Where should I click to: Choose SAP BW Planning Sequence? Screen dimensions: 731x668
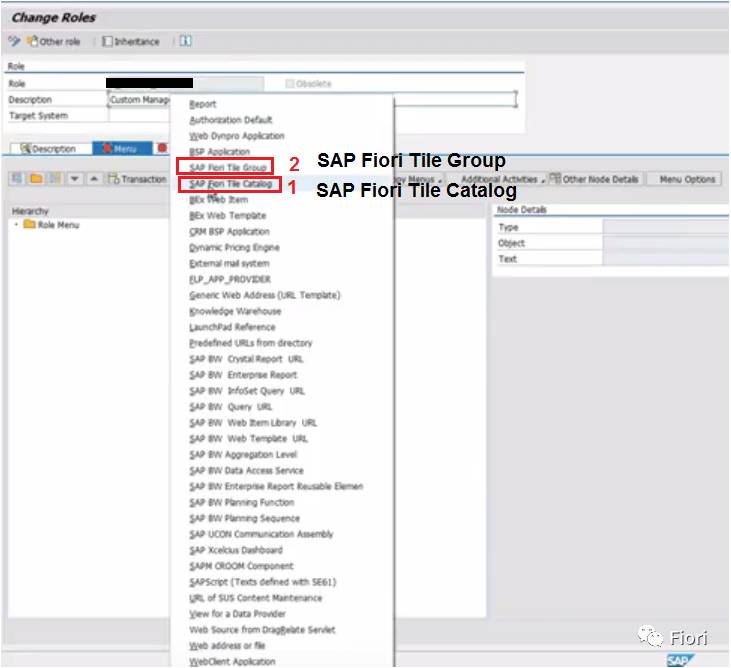tap(244, 518)
